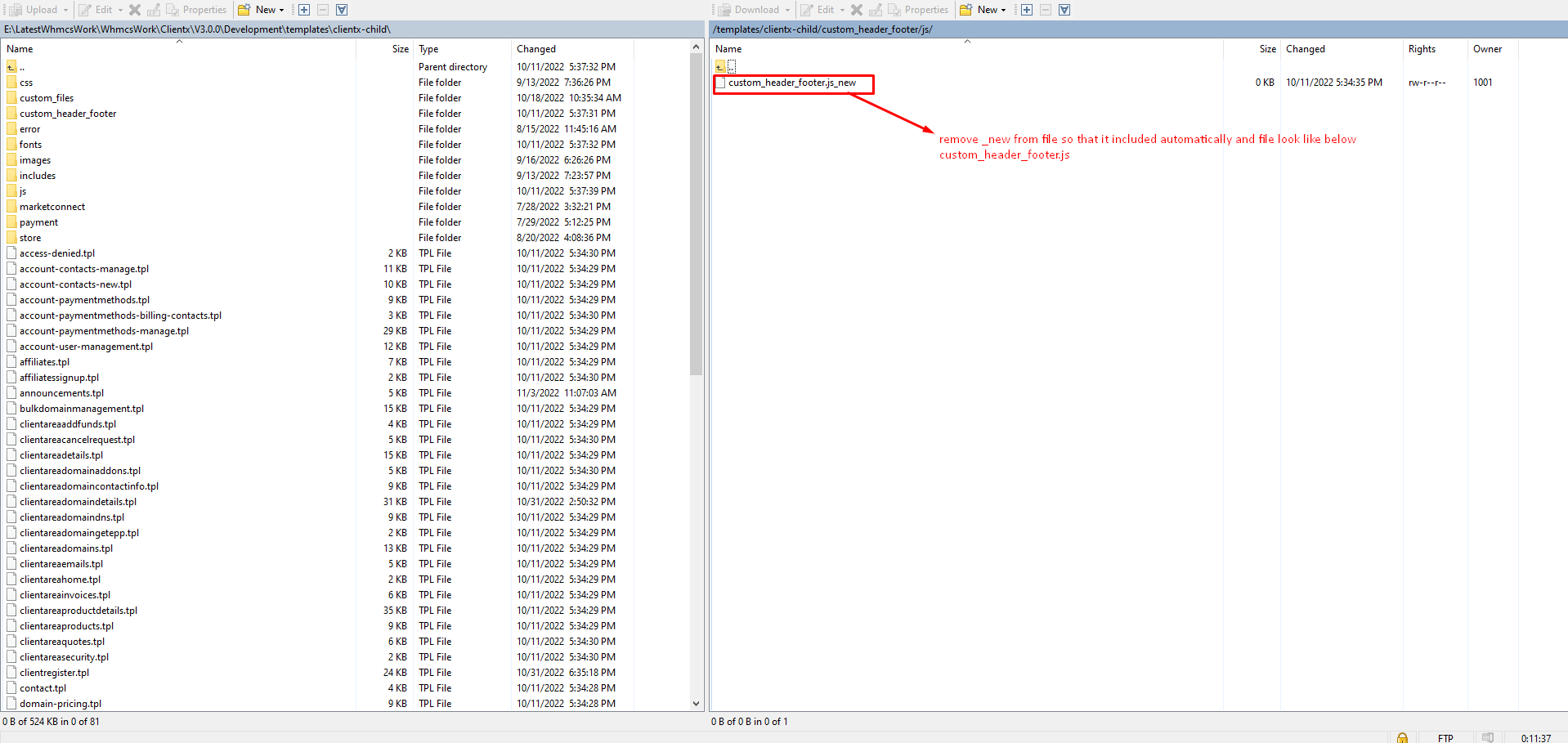The width and height of the screenshot is (1568, 743).
Task: Expand the Upload dropdown arrow
Action: [66, 10]
